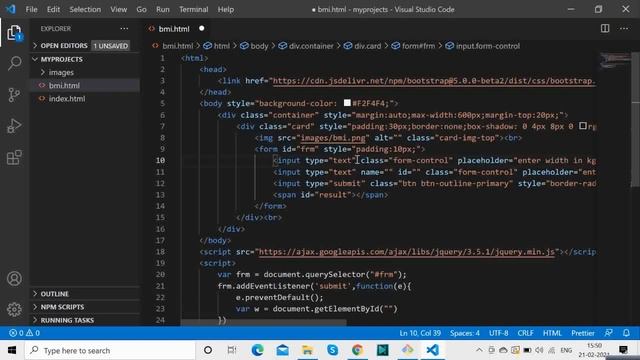Open the Go menu
Image resolution: width=640 pixels, height=360 pixels.
[141, 9]
